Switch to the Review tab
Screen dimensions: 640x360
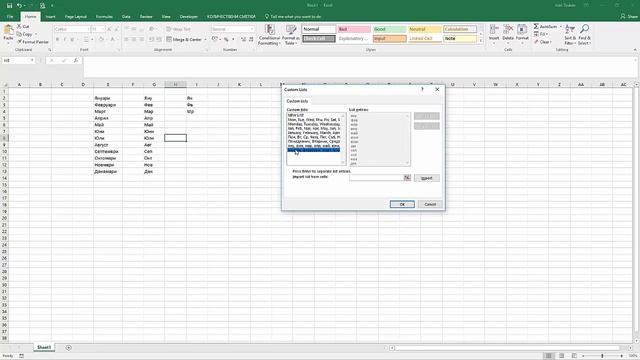pos(146,17)
